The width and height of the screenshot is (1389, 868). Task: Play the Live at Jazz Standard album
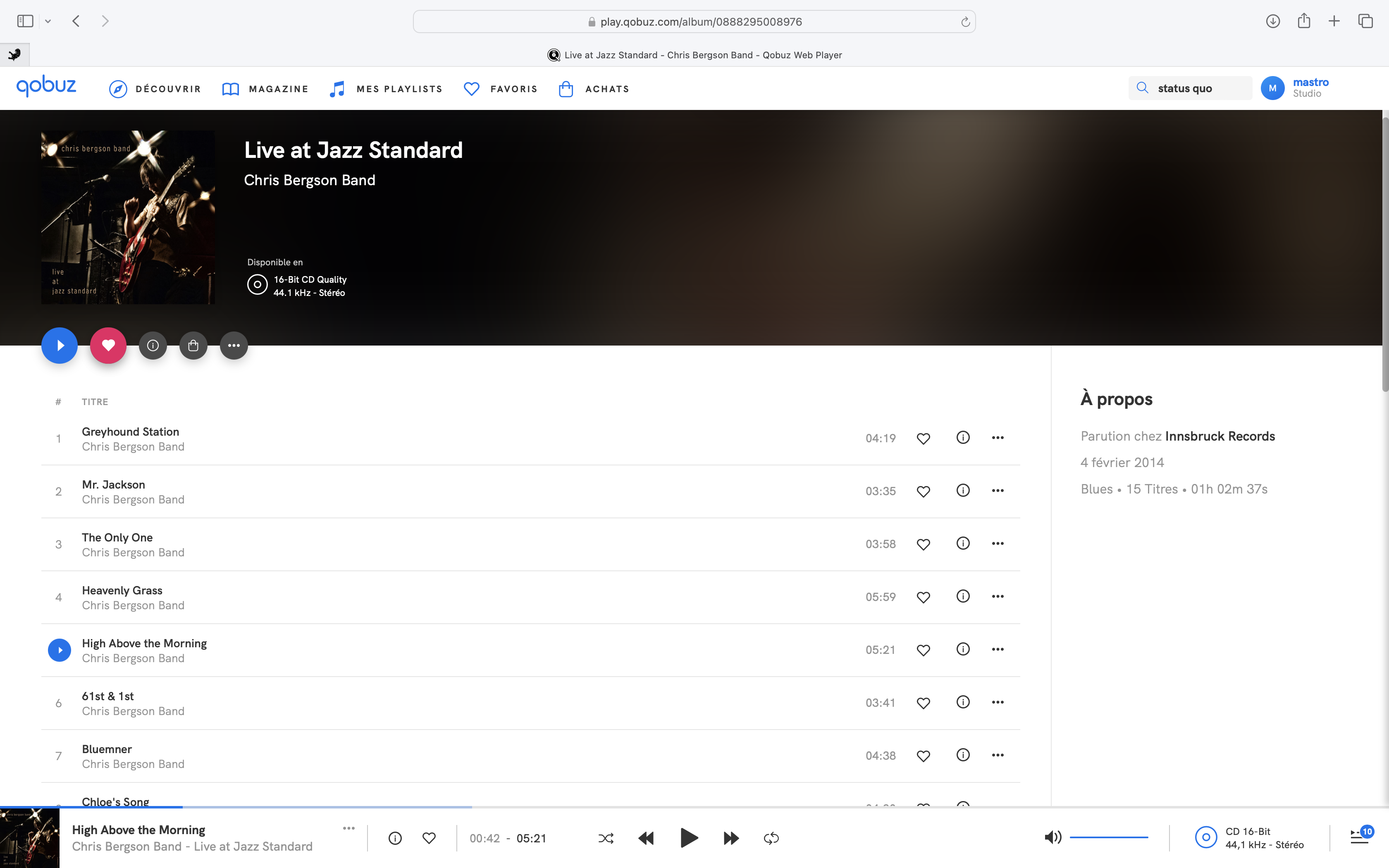(59, 346)
